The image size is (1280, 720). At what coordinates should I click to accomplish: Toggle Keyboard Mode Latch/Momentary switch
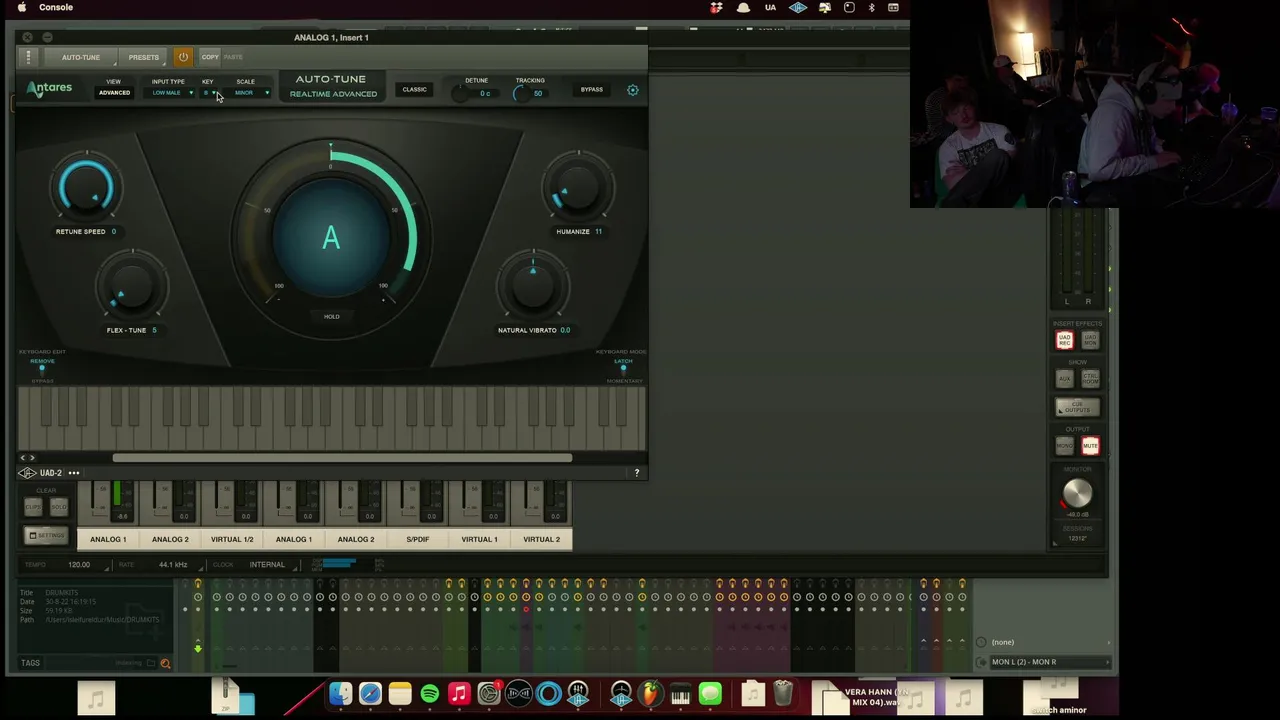pyautogui.click(x=623, y=370)
